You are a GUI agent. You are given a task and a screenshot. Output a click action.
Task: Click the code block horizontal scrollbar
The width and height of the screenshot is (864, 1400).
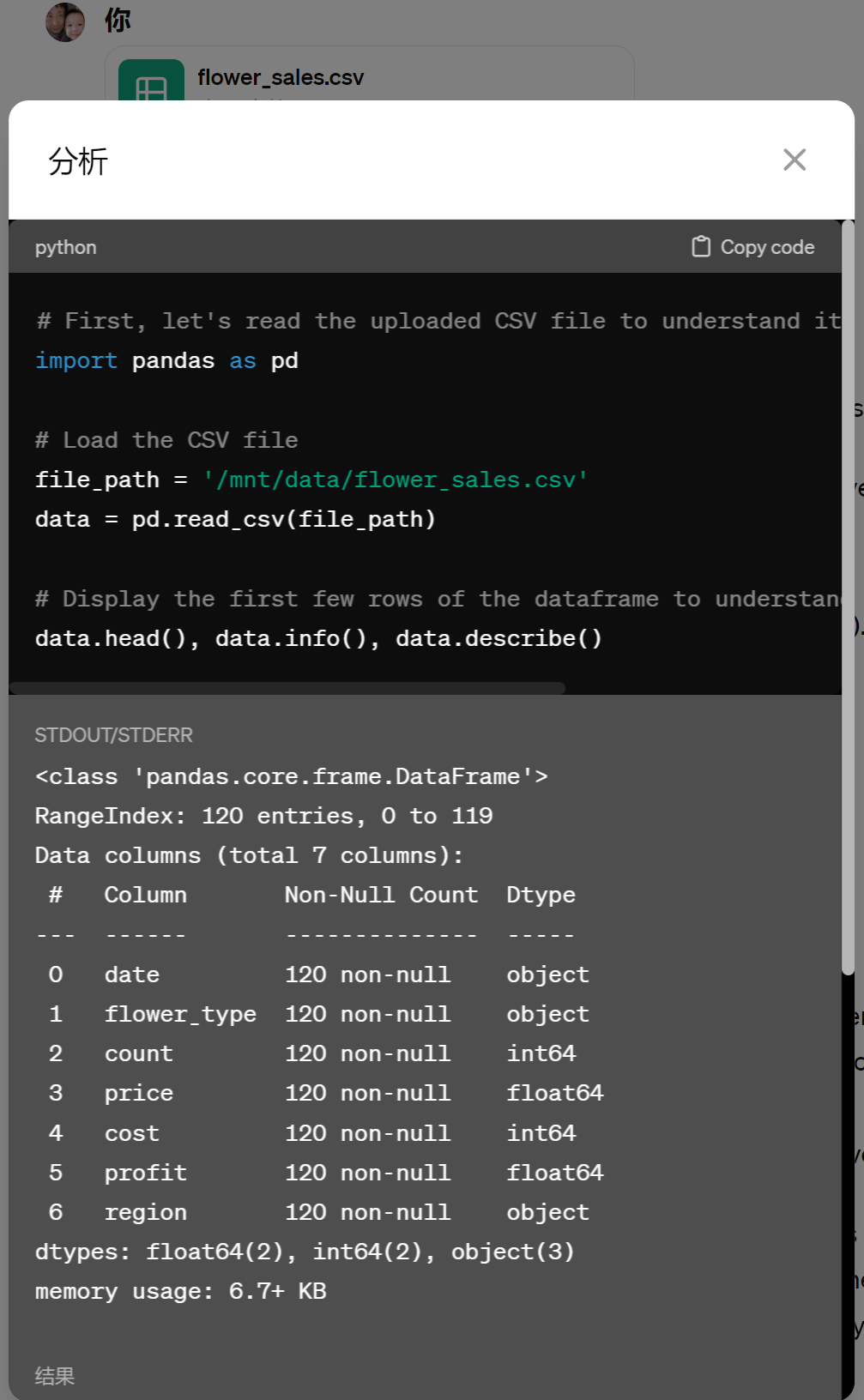(287, 688)
